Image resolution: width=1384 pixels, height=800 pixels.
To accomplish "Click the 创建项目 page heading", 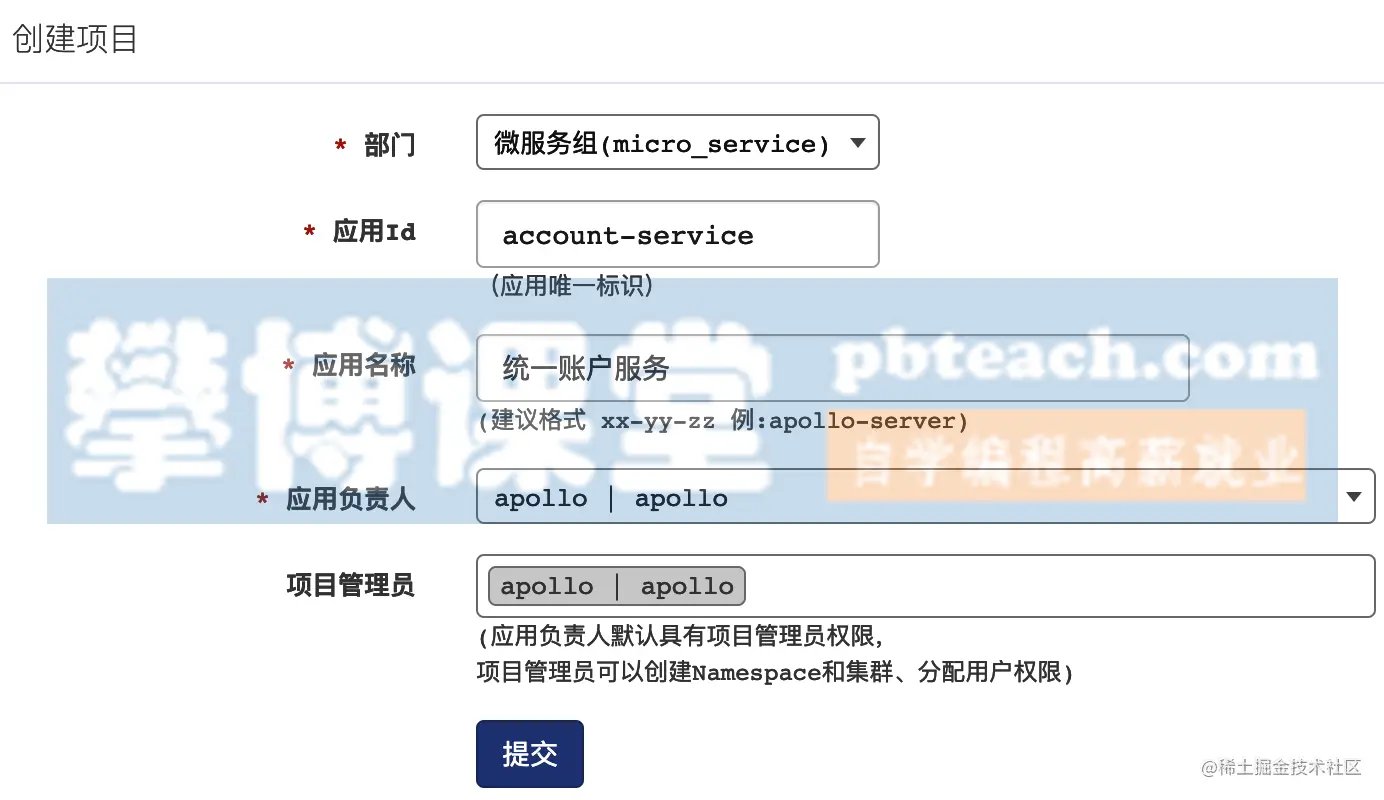I will (75, 40).
